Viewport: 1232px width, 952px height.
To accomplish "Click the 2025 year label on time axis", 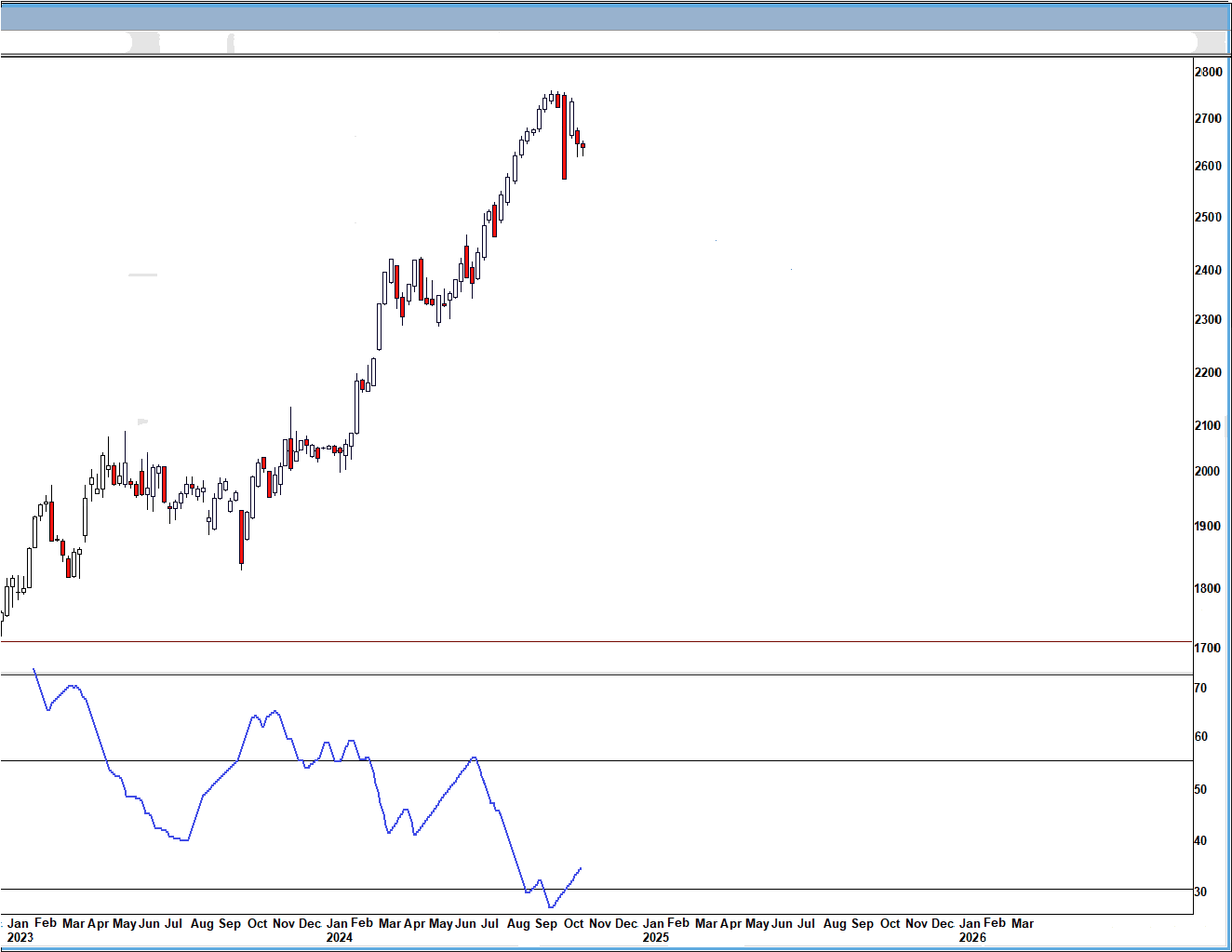I will [x=656, y=937].
